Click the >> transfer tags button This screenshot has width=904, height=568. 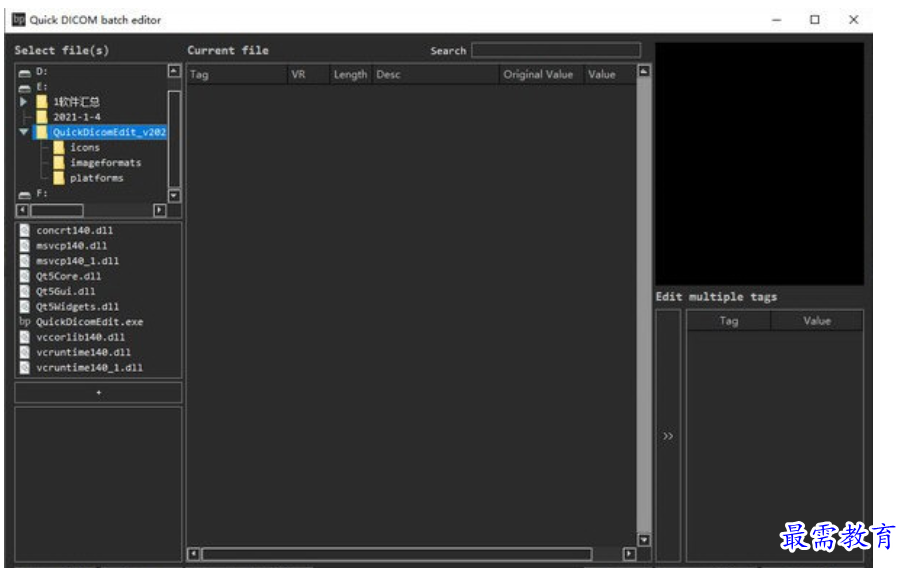668,436
